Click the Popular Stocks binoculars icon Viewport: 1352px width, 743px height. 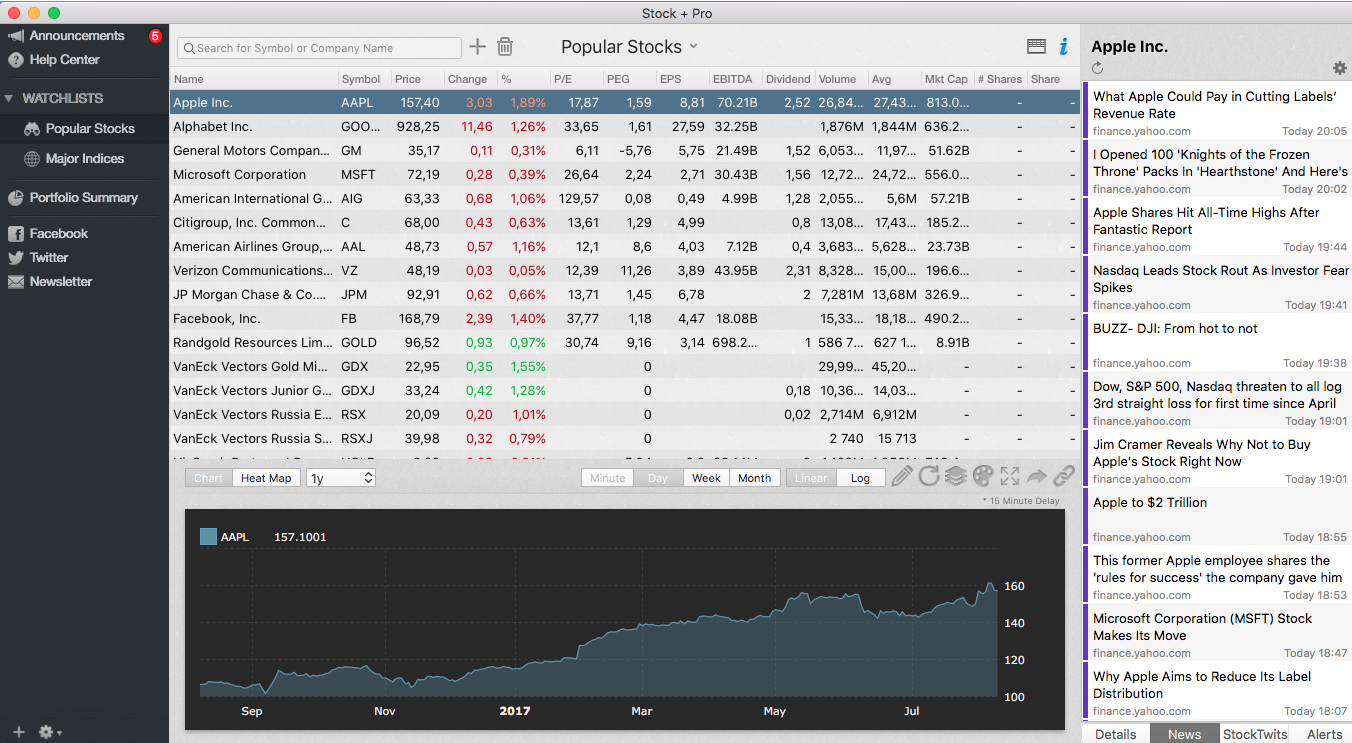click(32, 129)
